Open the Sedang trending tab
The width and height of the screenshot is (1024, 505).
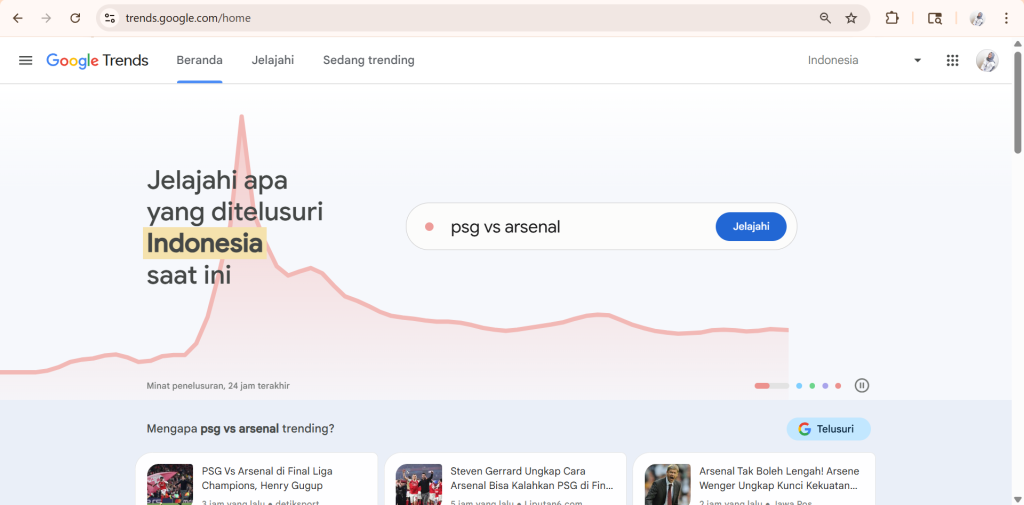coord(368,60)
